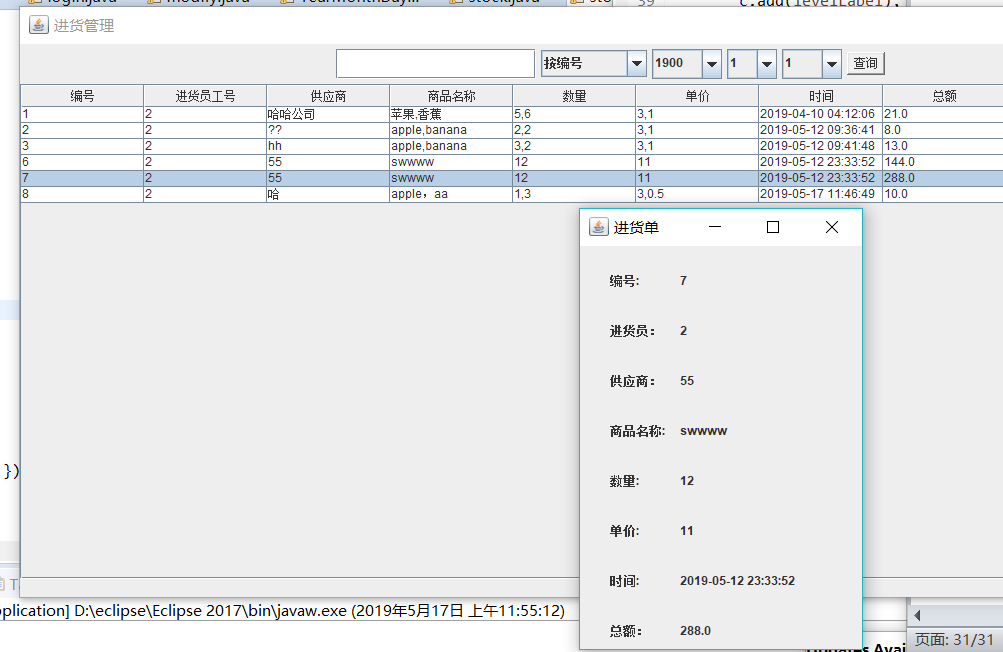Click the 供应商: value 55 in 进货单
Screen dimensions: 1003x652
click(x=687, y=381)
